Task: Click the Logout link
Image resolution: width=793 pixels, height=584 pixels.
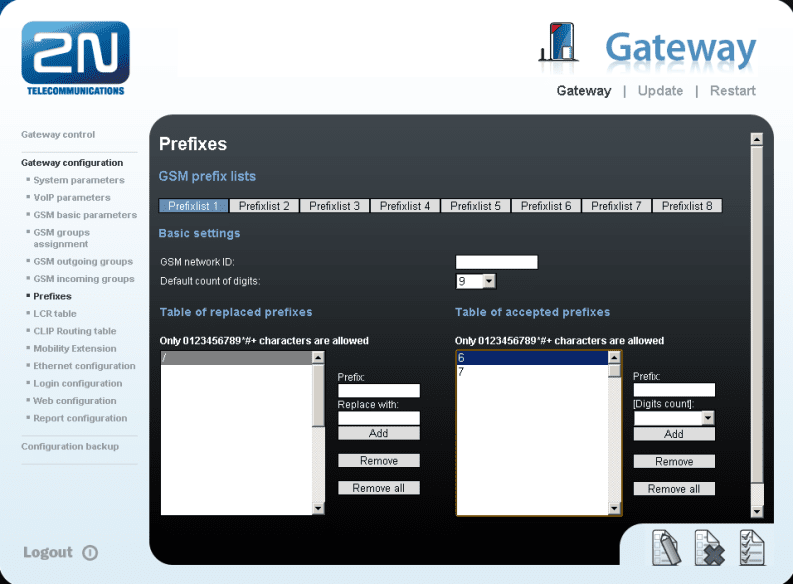Action: click(48, 552)
